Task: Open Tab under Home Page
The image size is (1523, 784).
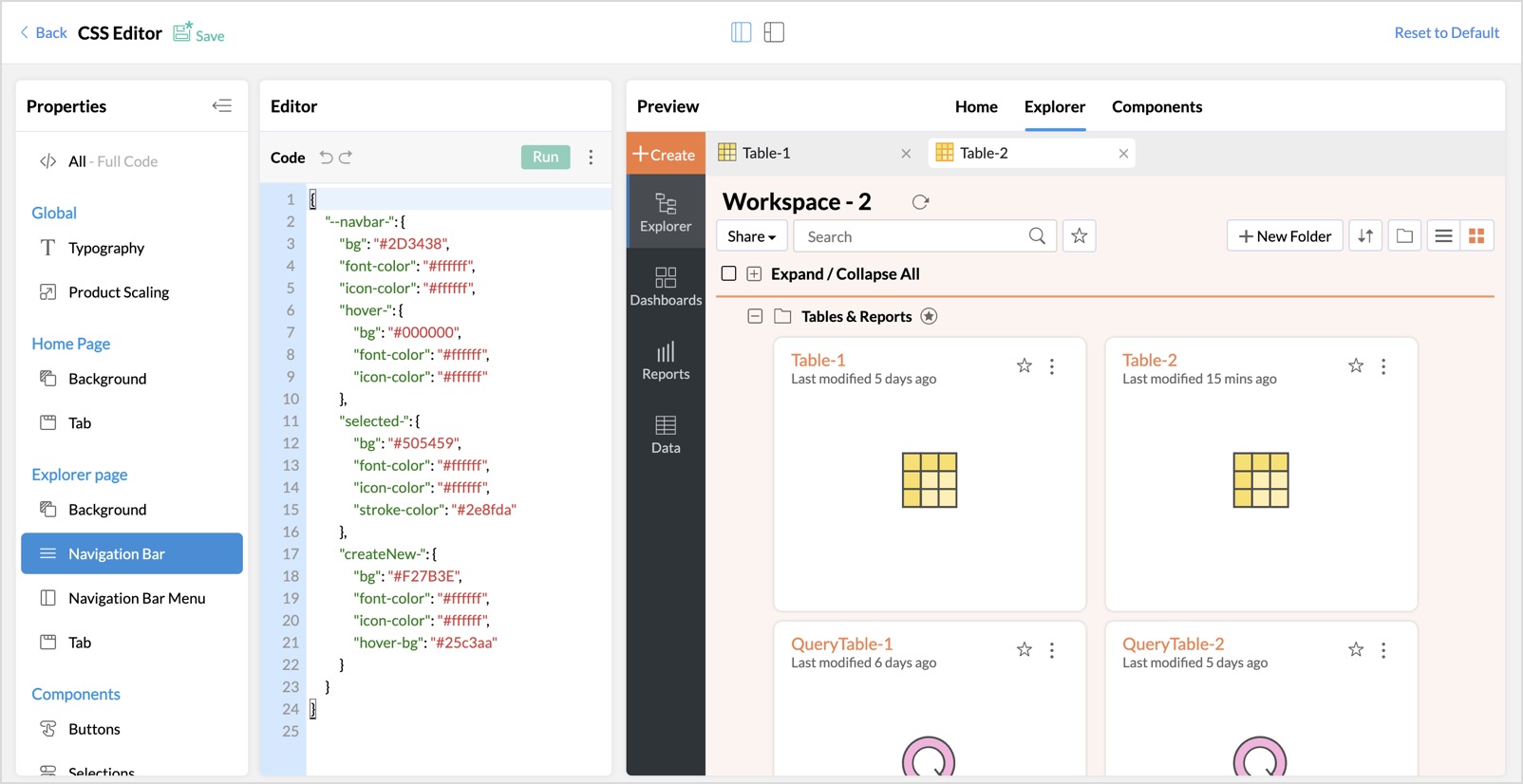Action: [x=132, y=422]
